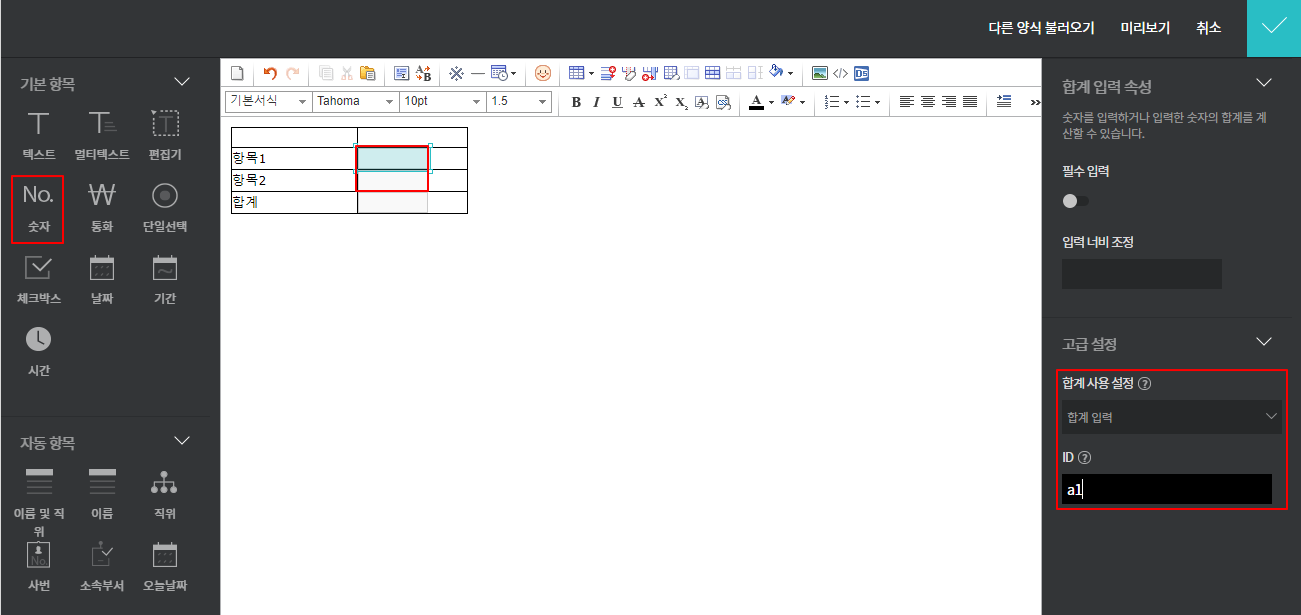1301x615 pixels.
Task: Insert the 체크박스 checkbox field
Action: [38, 279]
